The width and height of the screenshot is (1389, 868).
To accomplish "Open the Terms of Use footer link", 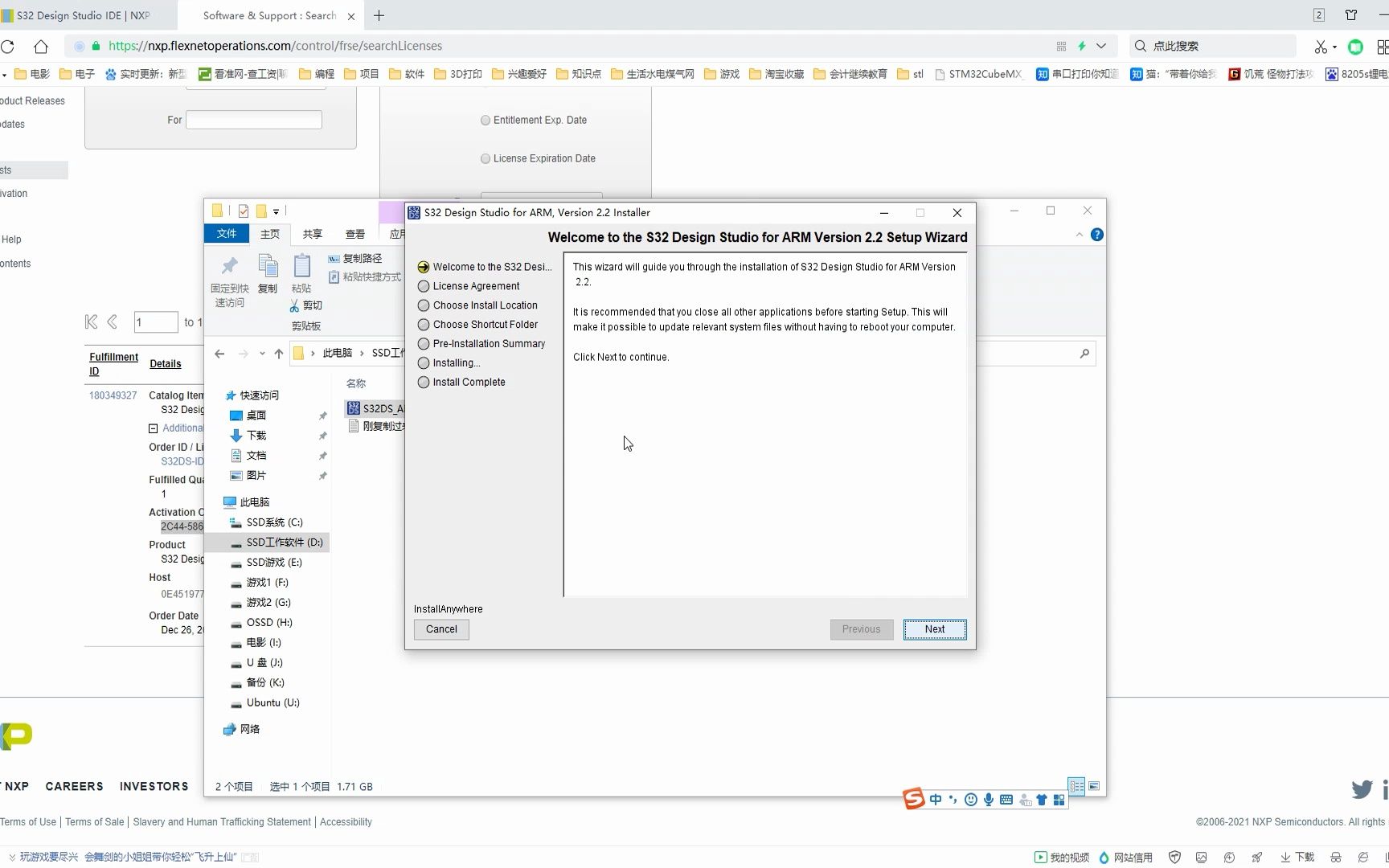I will [28, 822].
